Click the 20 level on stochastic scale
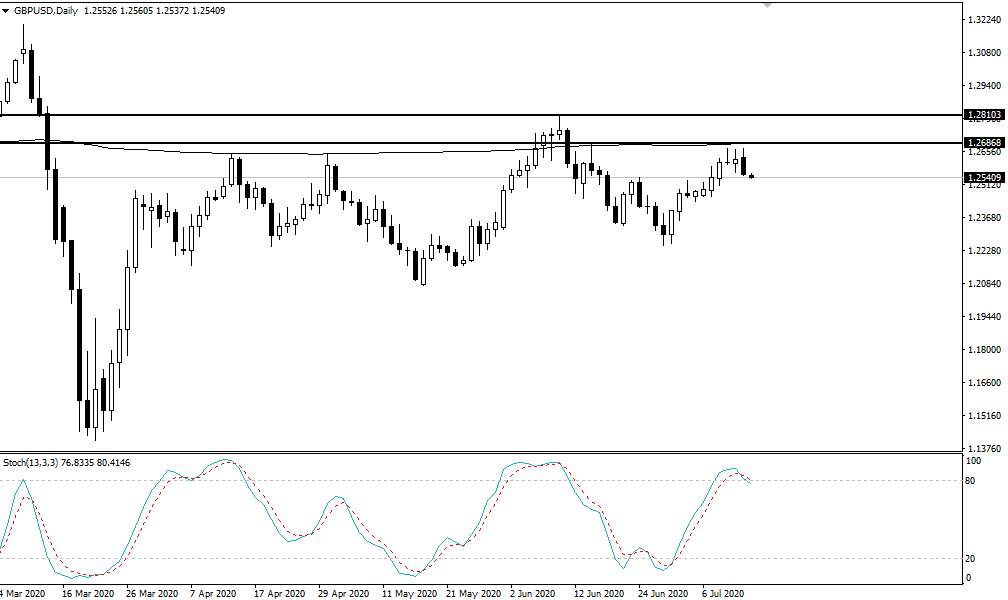 pos(972,558)
